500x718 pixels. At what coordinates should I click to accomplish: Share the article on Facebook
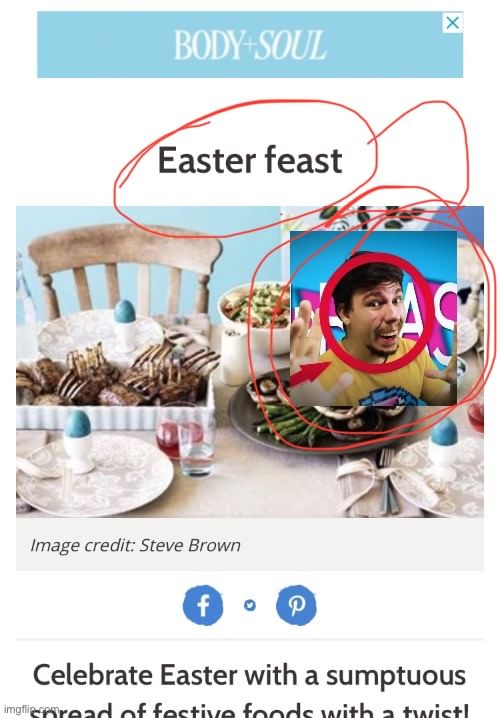[203, 605]
